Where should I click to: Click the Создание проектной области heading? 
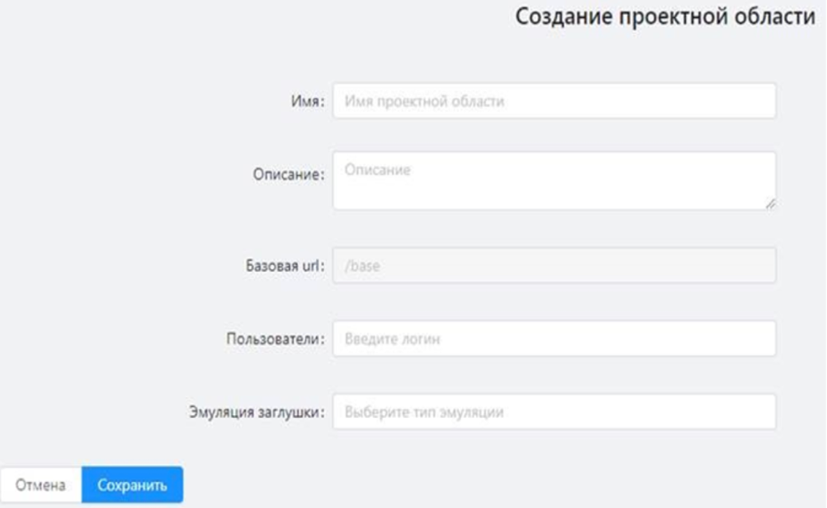click(x=665, y=17)
